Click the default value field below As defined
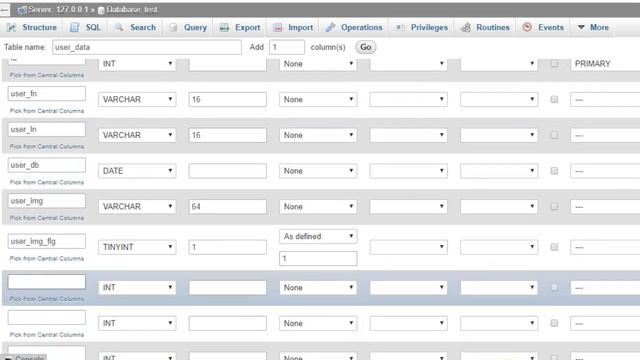 pos(318,258)
